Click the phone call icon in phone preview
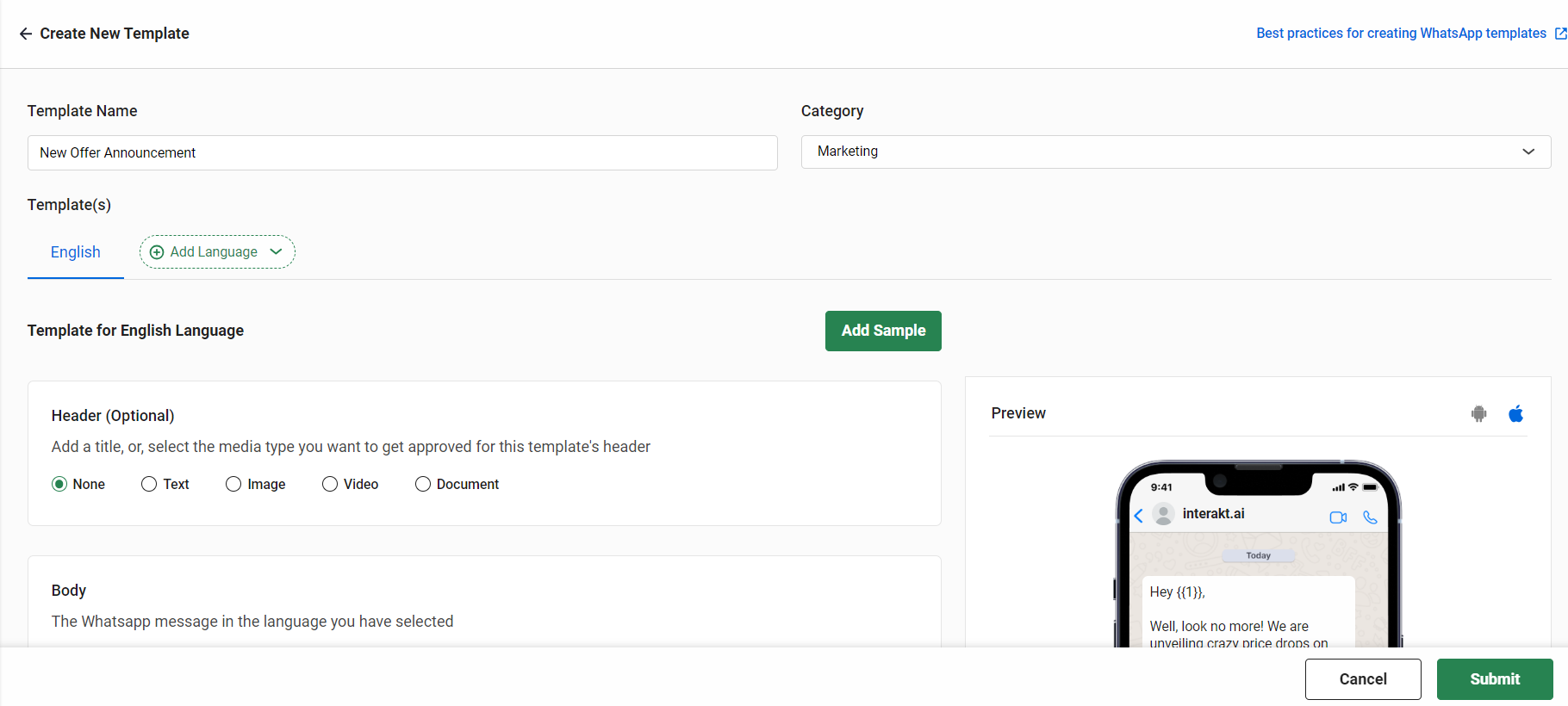The image size is (1568, 706). [1371, 517]
